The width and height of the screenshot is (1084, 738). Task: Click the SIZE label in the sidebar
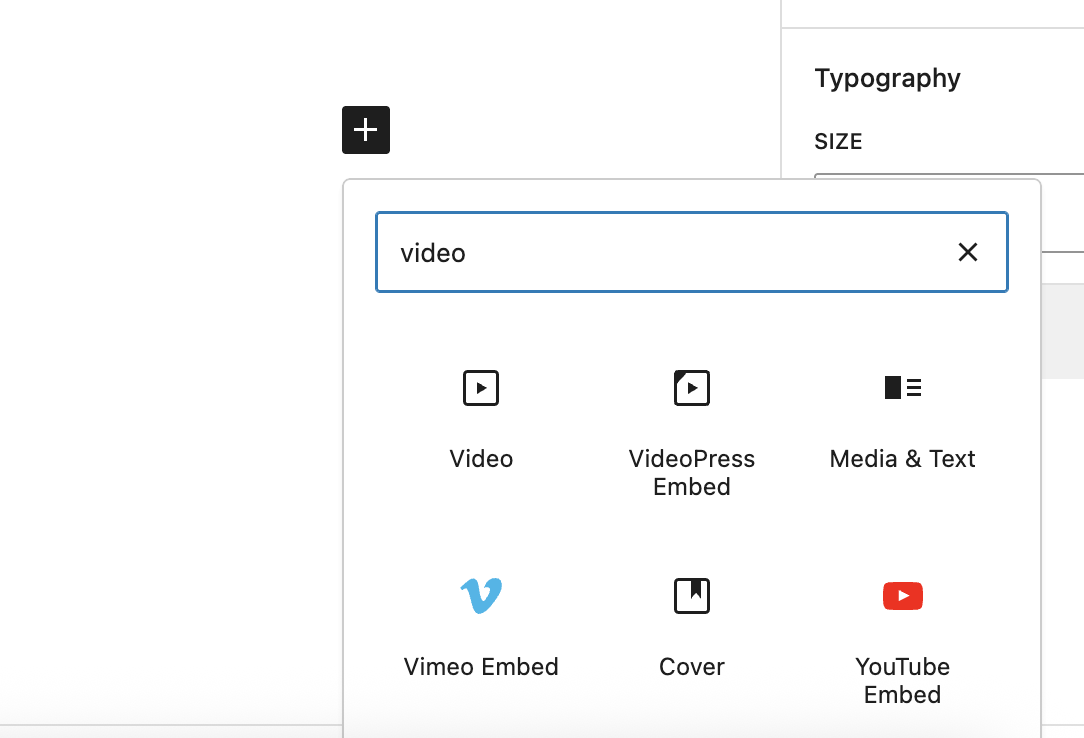click(838, 141)
